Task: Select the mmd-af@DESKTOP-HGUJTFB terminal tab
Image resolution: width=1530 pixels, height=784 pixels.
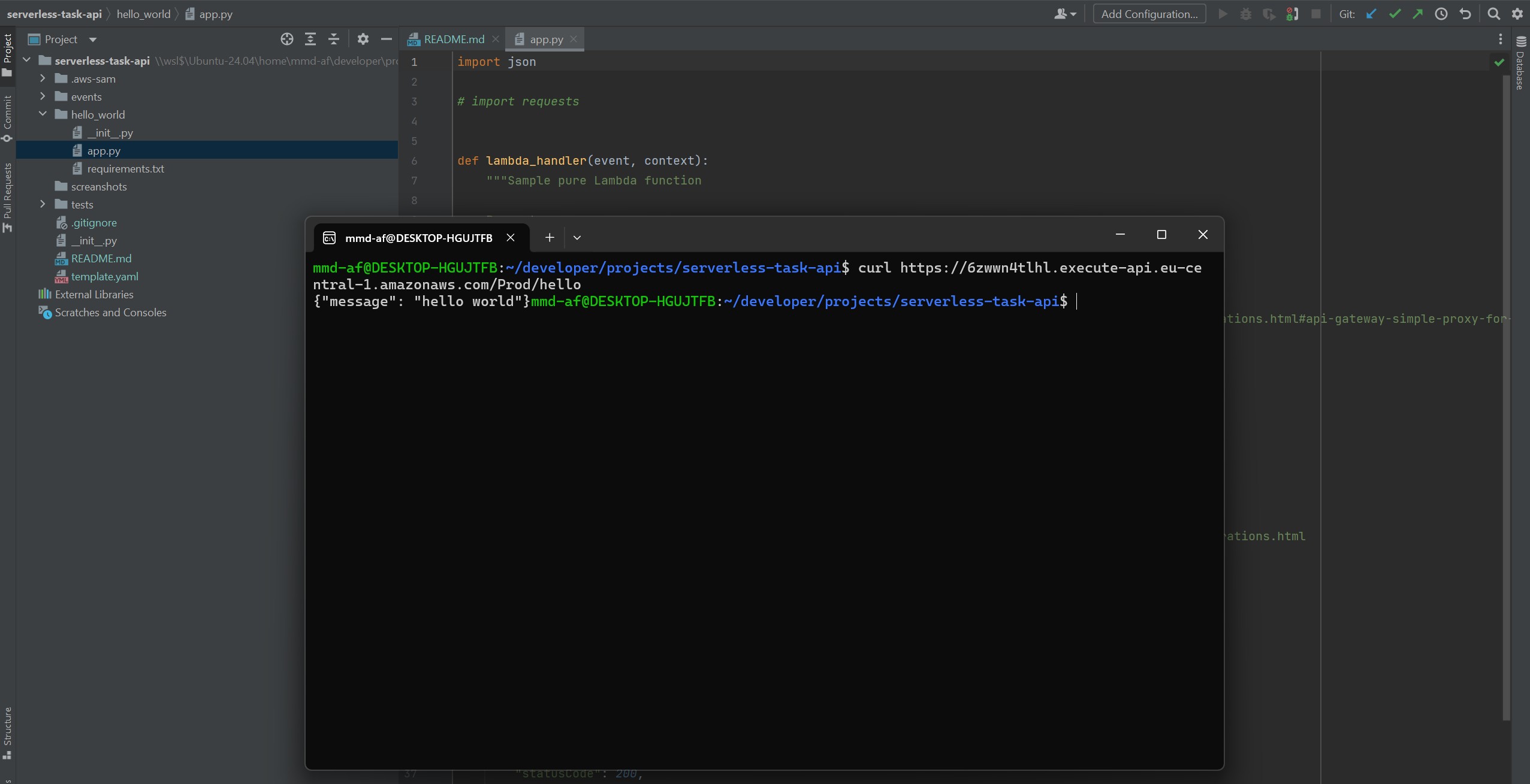Action: [x=418, y=238]
